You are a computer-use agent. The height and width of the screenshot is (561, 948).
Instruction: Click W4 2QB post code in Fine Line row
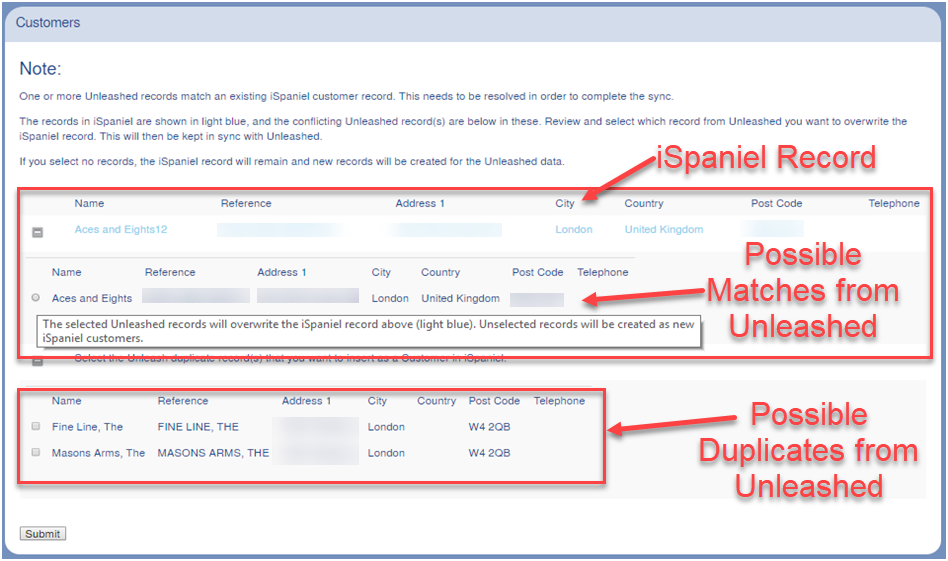(x=490, y=427)
